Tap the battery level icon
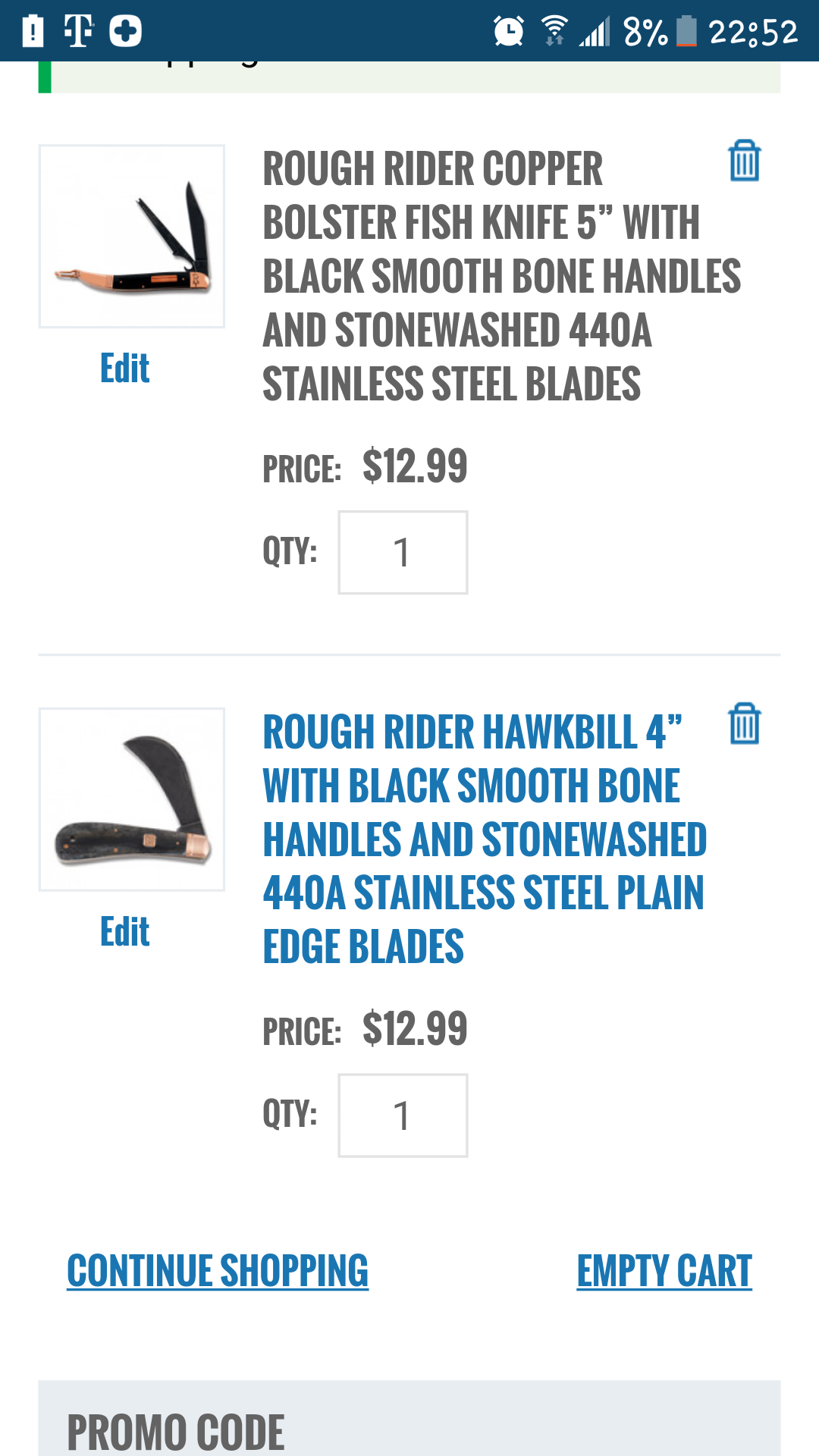Image resolution: width=819 pixels, height=1456 pixels. 686,31
